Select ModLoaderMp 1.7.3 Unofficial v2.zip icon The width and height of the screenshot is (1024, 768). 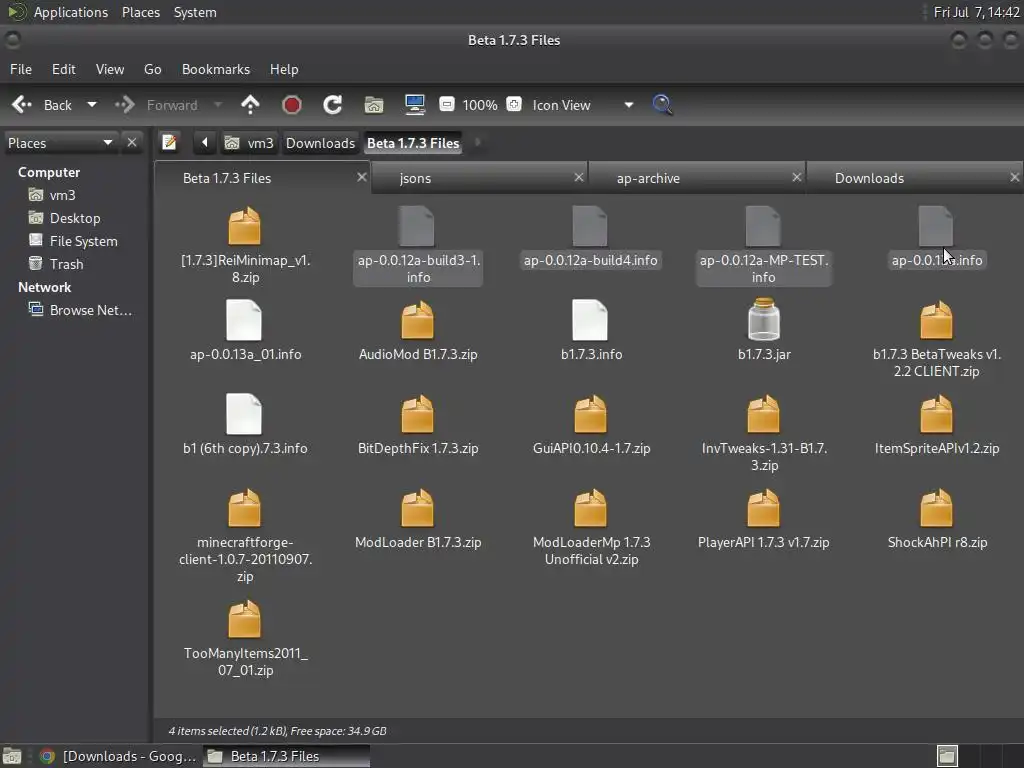click(x=590, y=509)
